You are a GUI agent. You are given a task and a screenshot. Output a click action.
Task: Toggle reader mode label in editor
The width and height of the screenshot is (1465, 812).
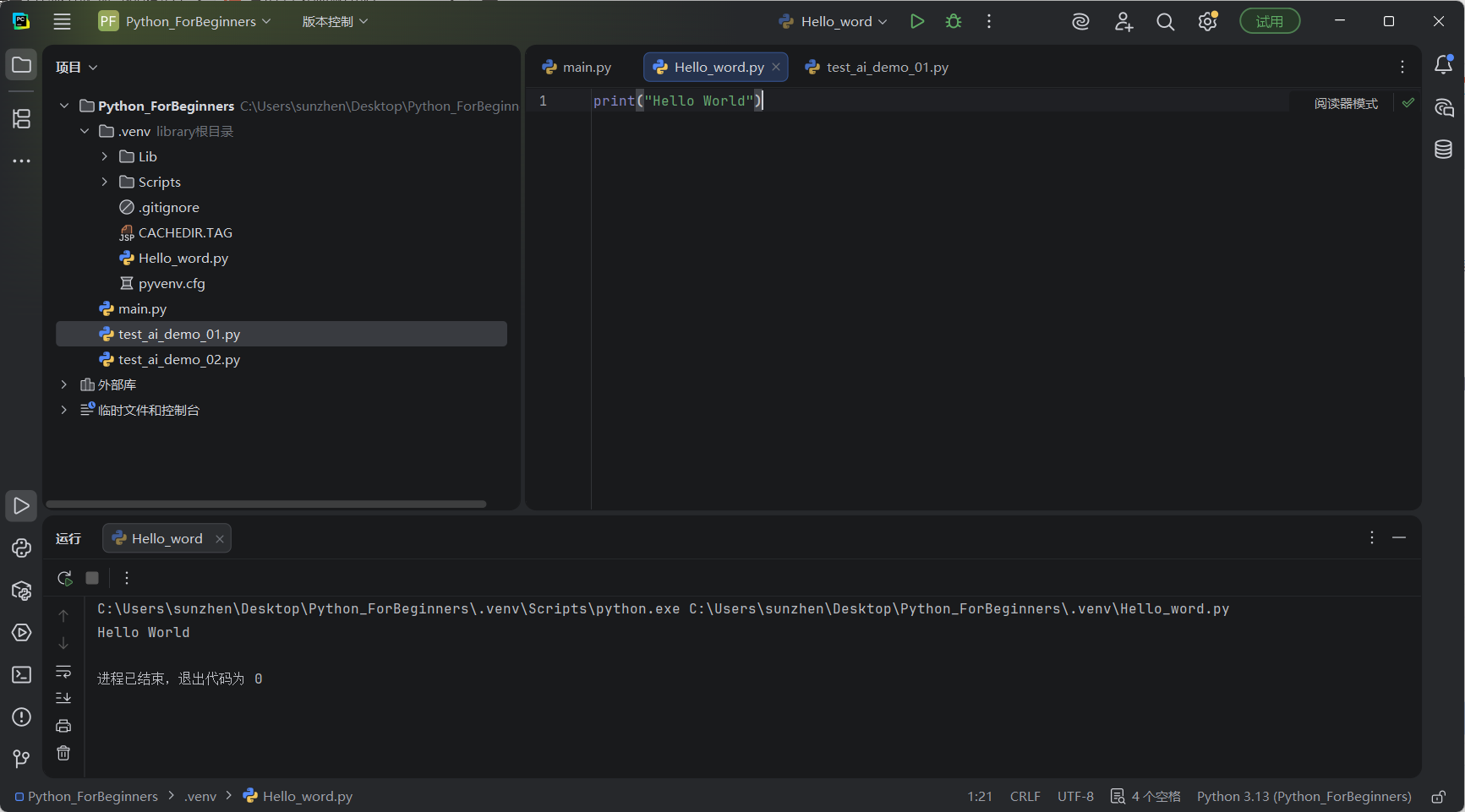pos(1346,103)
